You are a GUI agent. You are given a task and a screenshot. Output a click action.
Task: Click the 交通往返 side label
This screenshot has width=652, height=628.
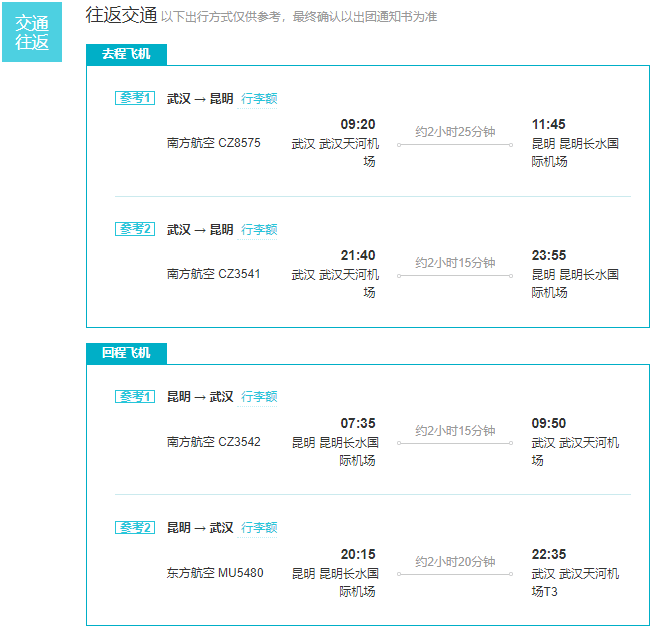(x=32, y=32)
